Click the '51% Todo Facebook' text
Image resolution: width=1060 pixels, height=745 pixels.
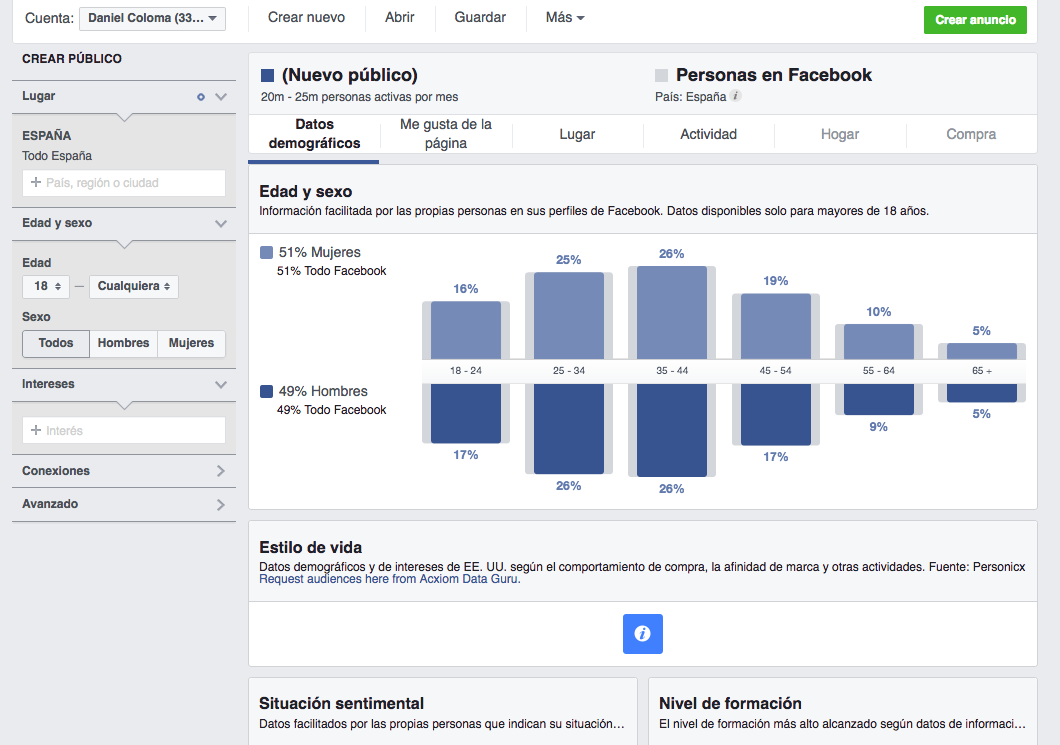[x=331, y=271]
